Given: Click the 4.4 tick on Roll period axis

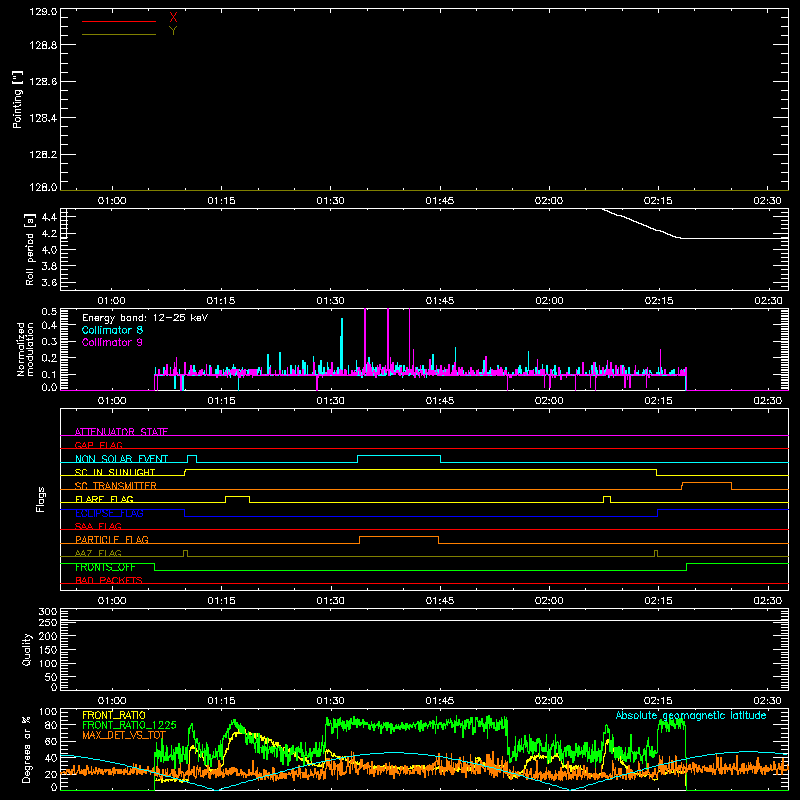Looking at the screenshot, I should coord(49,217).
